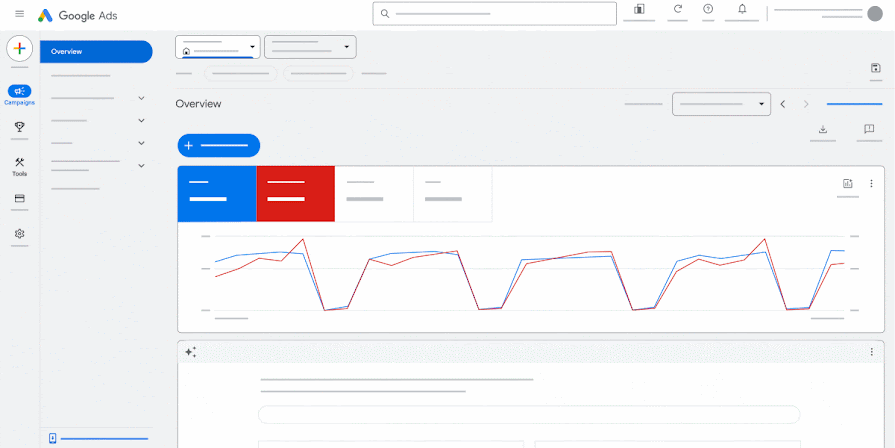
Task: Open Admin gear settings in sidebar
Action: tap(19, 233)
